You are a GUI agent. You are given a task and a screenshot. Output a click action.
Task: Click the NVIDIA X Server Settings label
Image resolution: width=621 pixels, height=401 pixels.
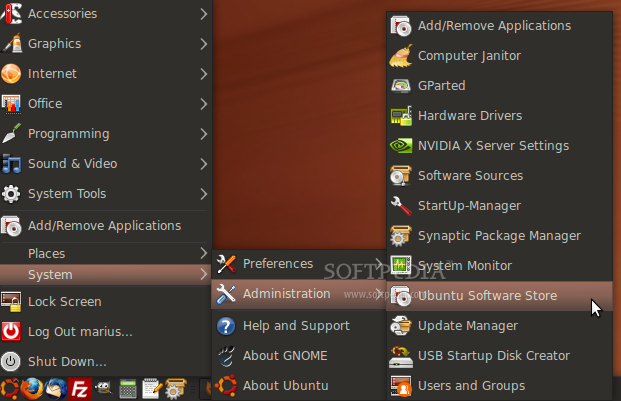pyautogui.click(x=493, y=146)
